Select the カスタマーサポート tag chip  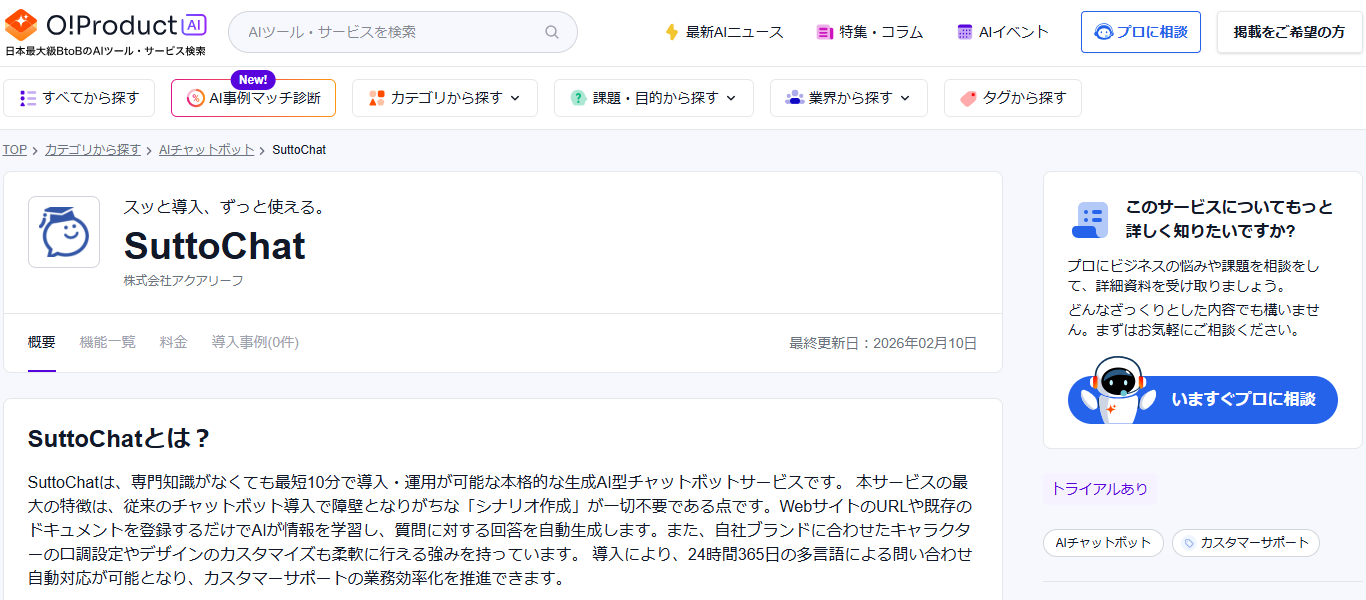(1246, 543)
